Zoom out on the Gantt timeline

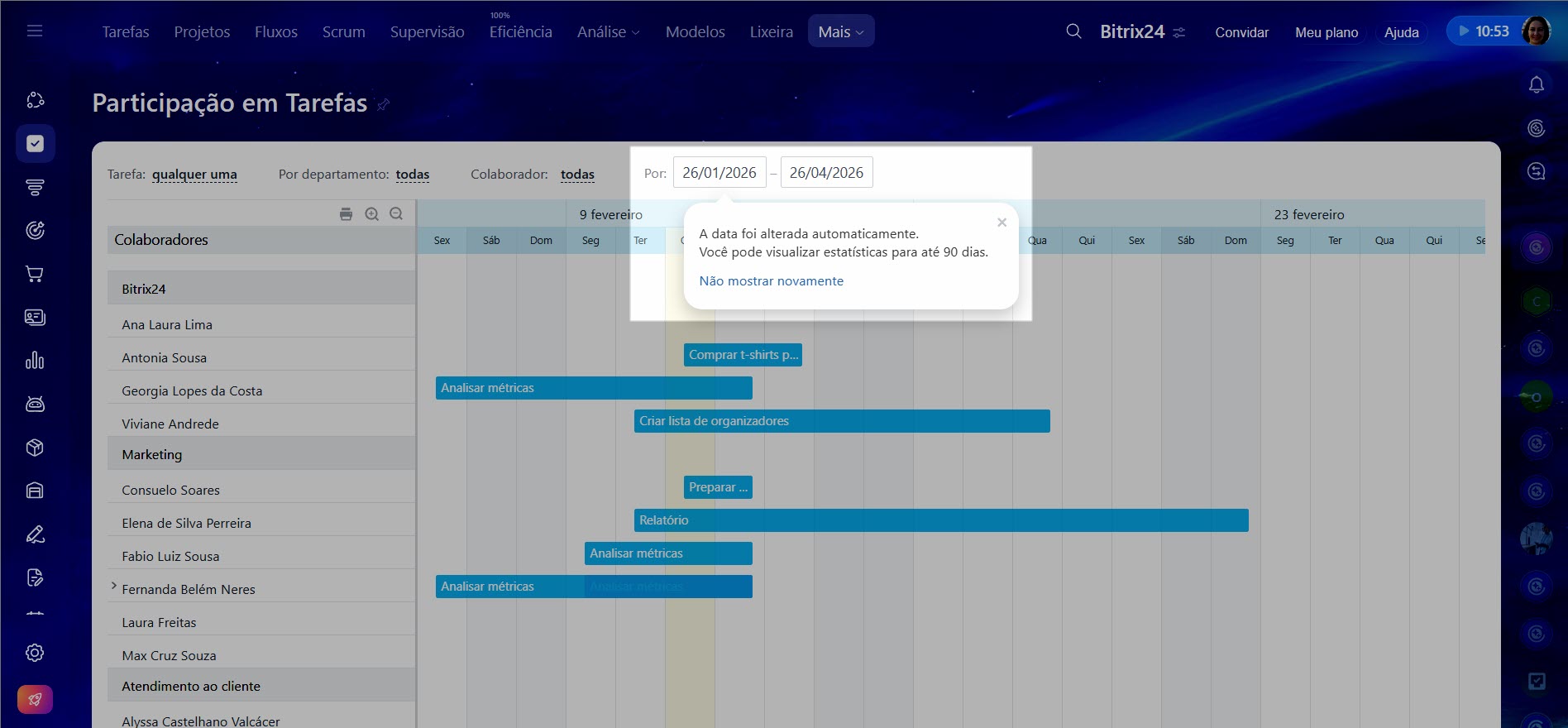point(396,214)
